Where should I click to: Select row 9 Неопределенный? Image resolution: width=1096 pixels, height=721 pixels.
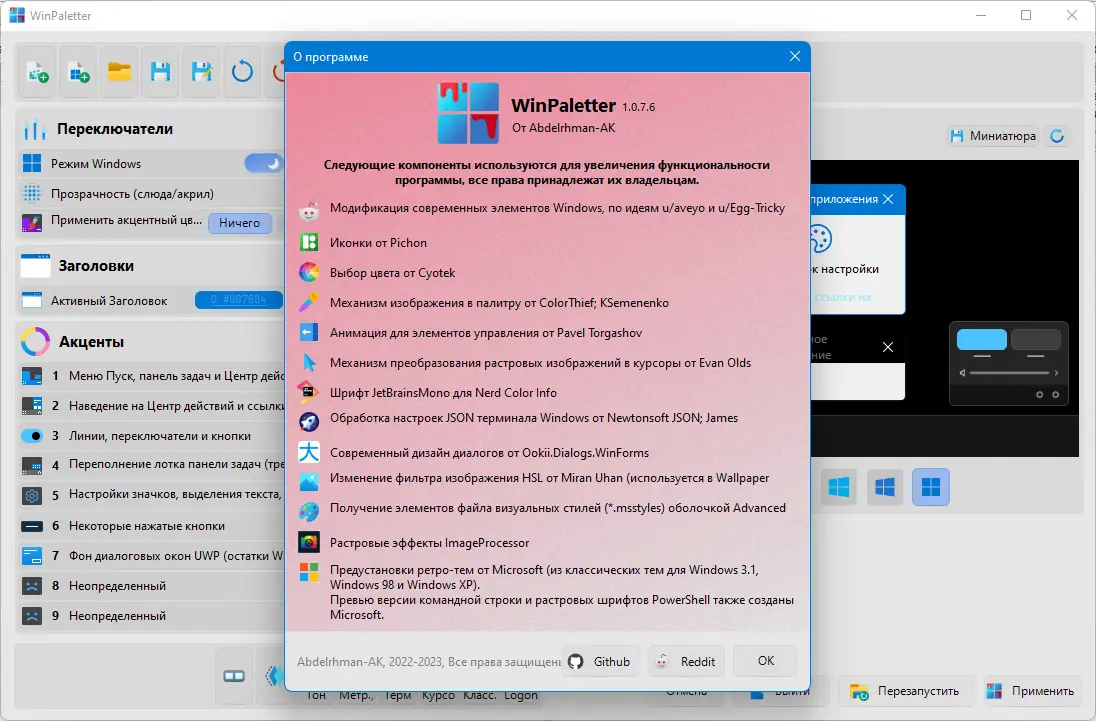pyautogui.click(x=151, y=616)
